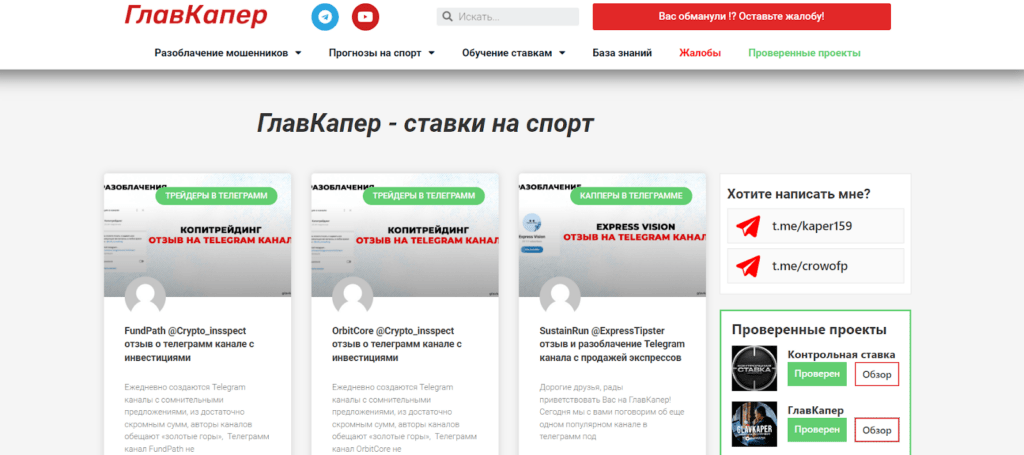Open the База знаний menu item
1024x455 pixels.
pos(622,53)
